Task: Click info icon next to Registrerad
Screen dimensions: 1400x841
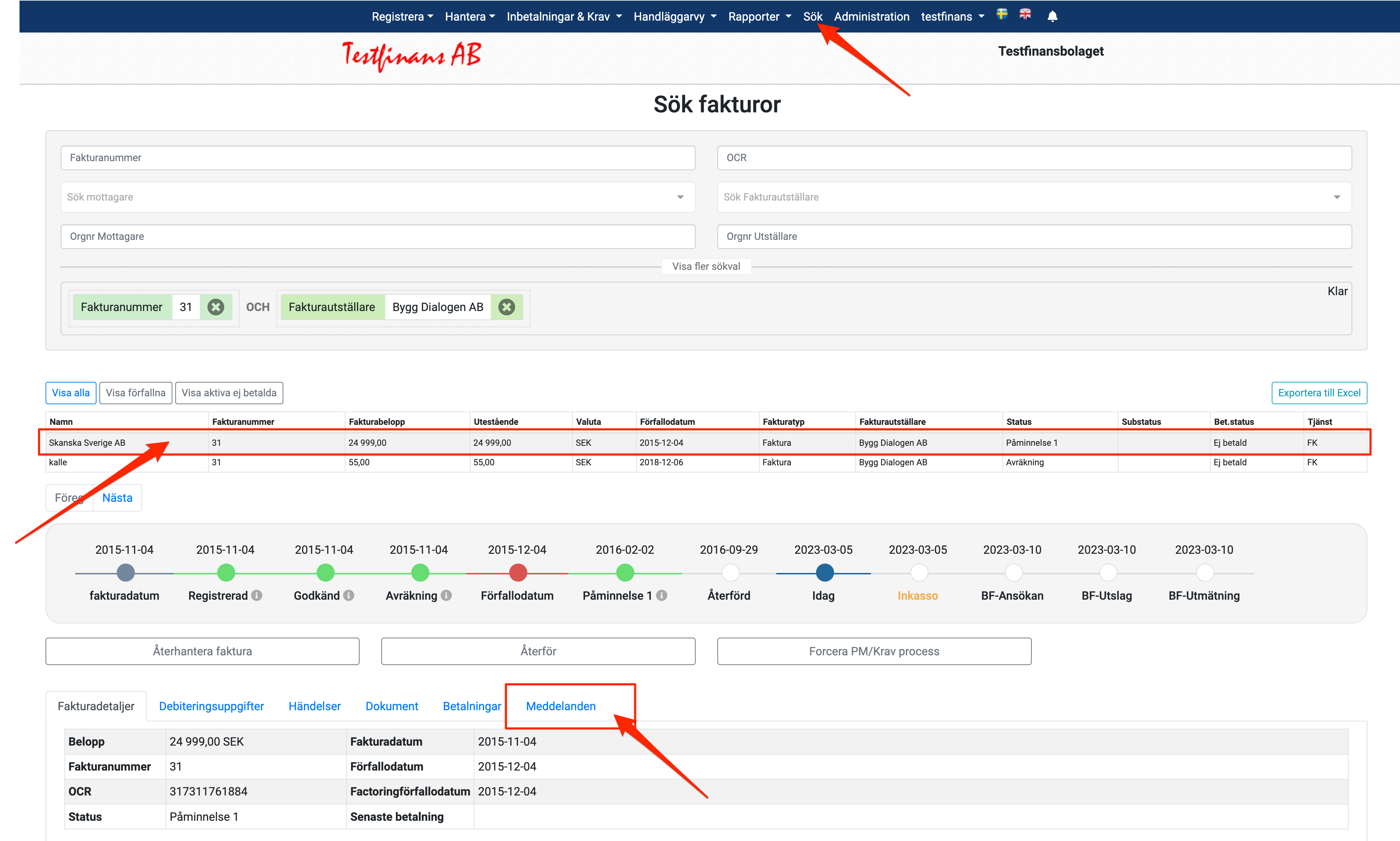Action: point(257,596)
